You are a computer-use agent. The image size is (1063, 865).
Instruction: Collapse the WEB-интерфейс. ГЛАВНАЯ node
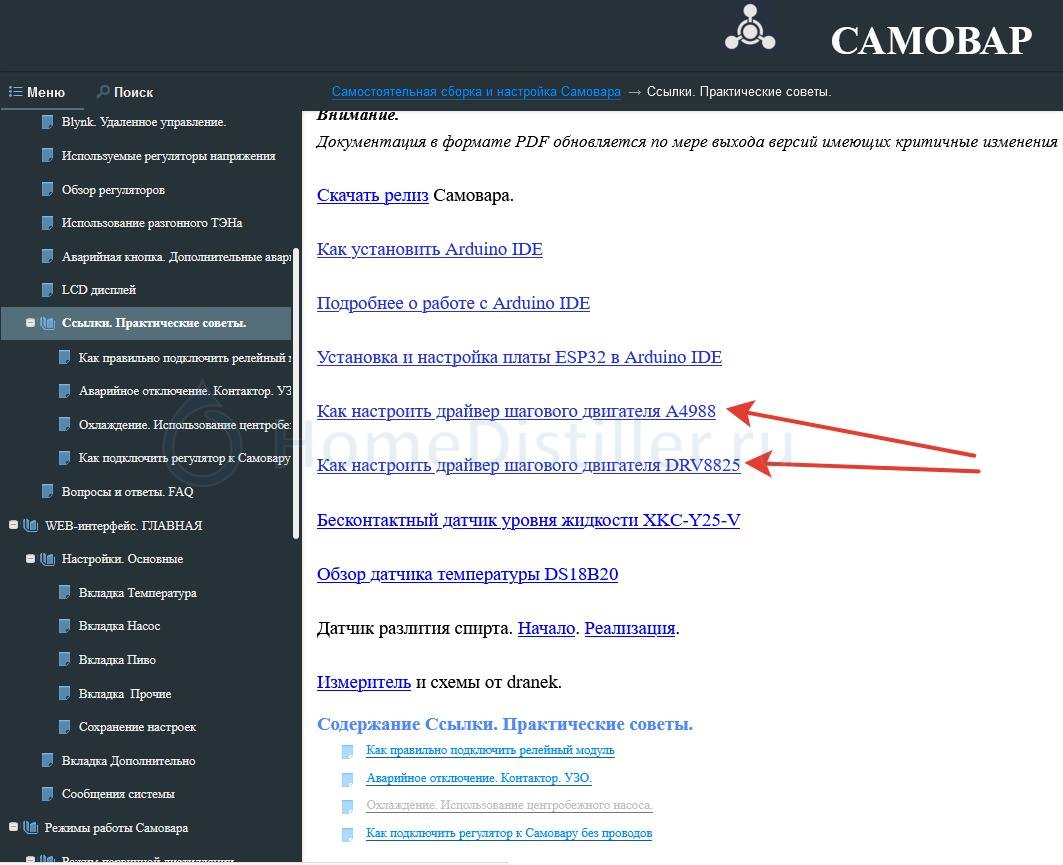[14, 525]
